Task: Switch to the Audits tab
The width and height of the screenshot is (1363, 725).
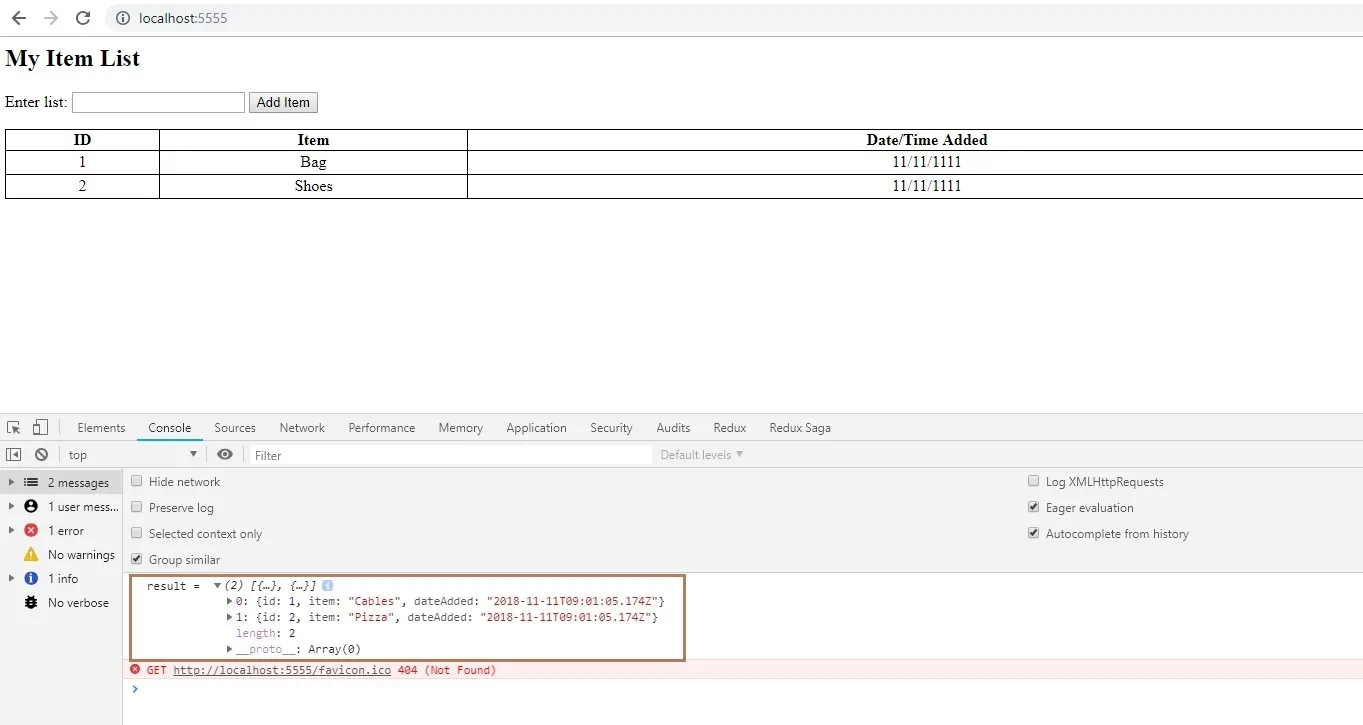Action: 673,427
